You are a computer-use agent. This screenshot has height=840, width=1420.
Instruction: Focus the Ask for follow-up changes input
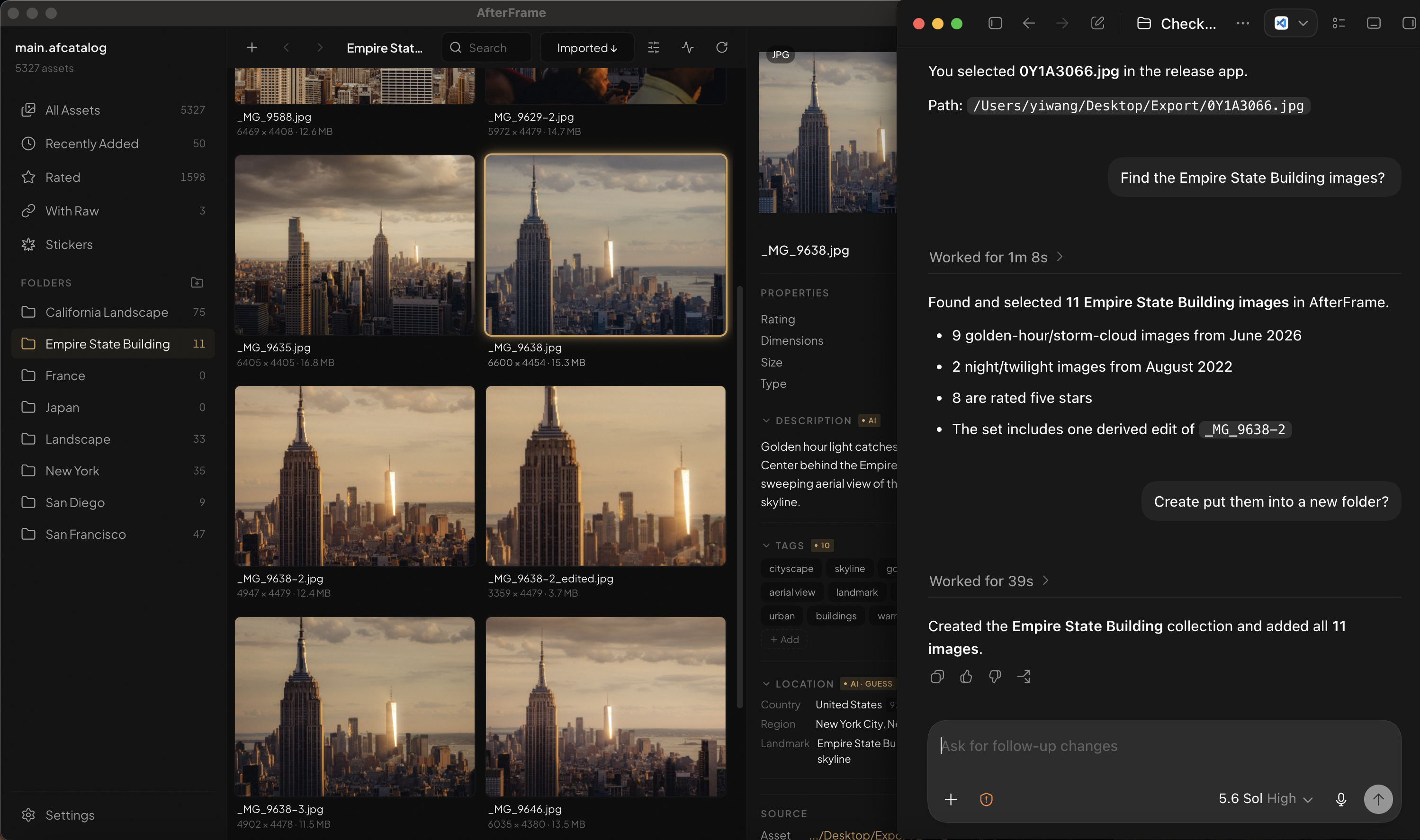(x=1163, y=746)
